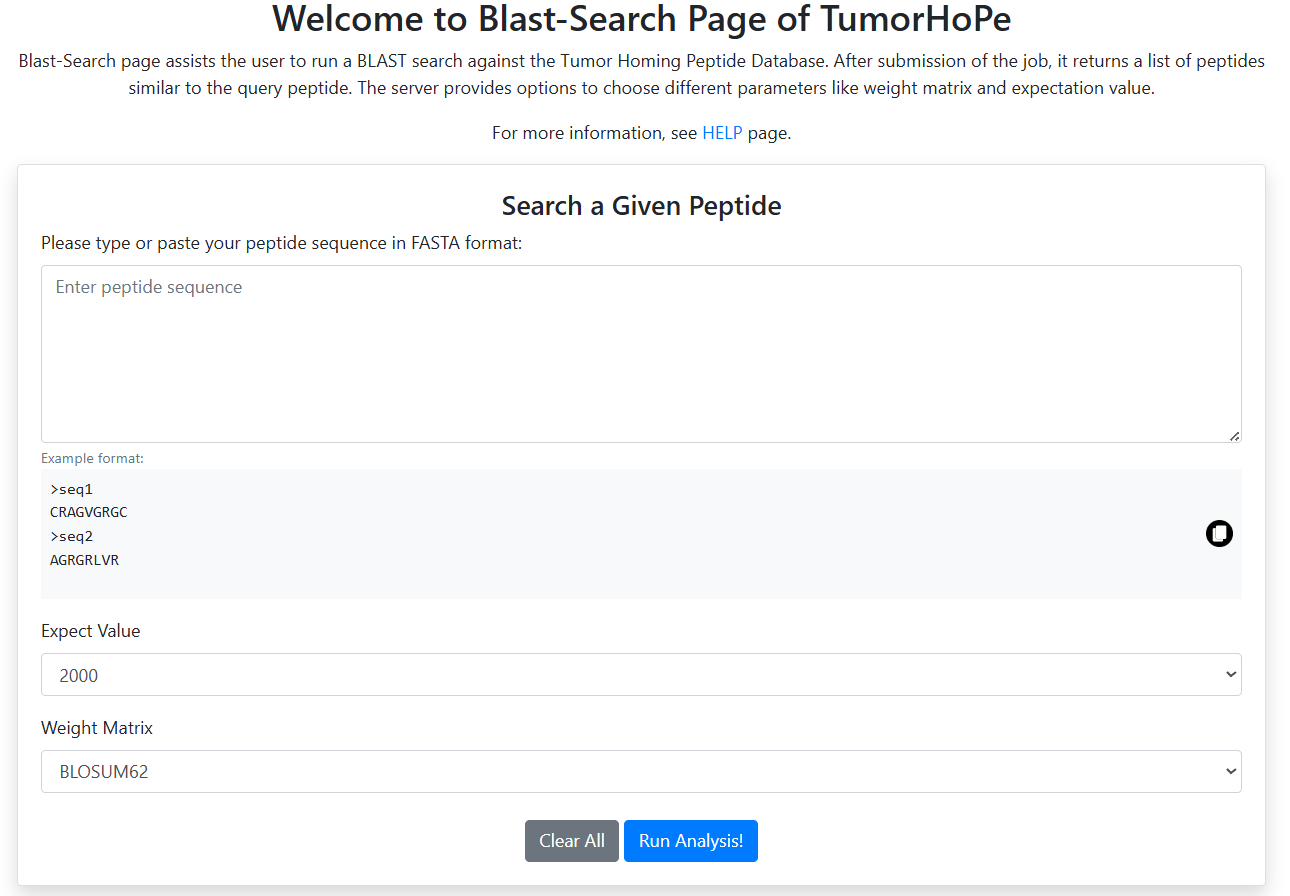Image resolution: width=1290 pixels, height=896 pixels.
Task: Click the TumorHoPe page title
Action: (641, 18)
